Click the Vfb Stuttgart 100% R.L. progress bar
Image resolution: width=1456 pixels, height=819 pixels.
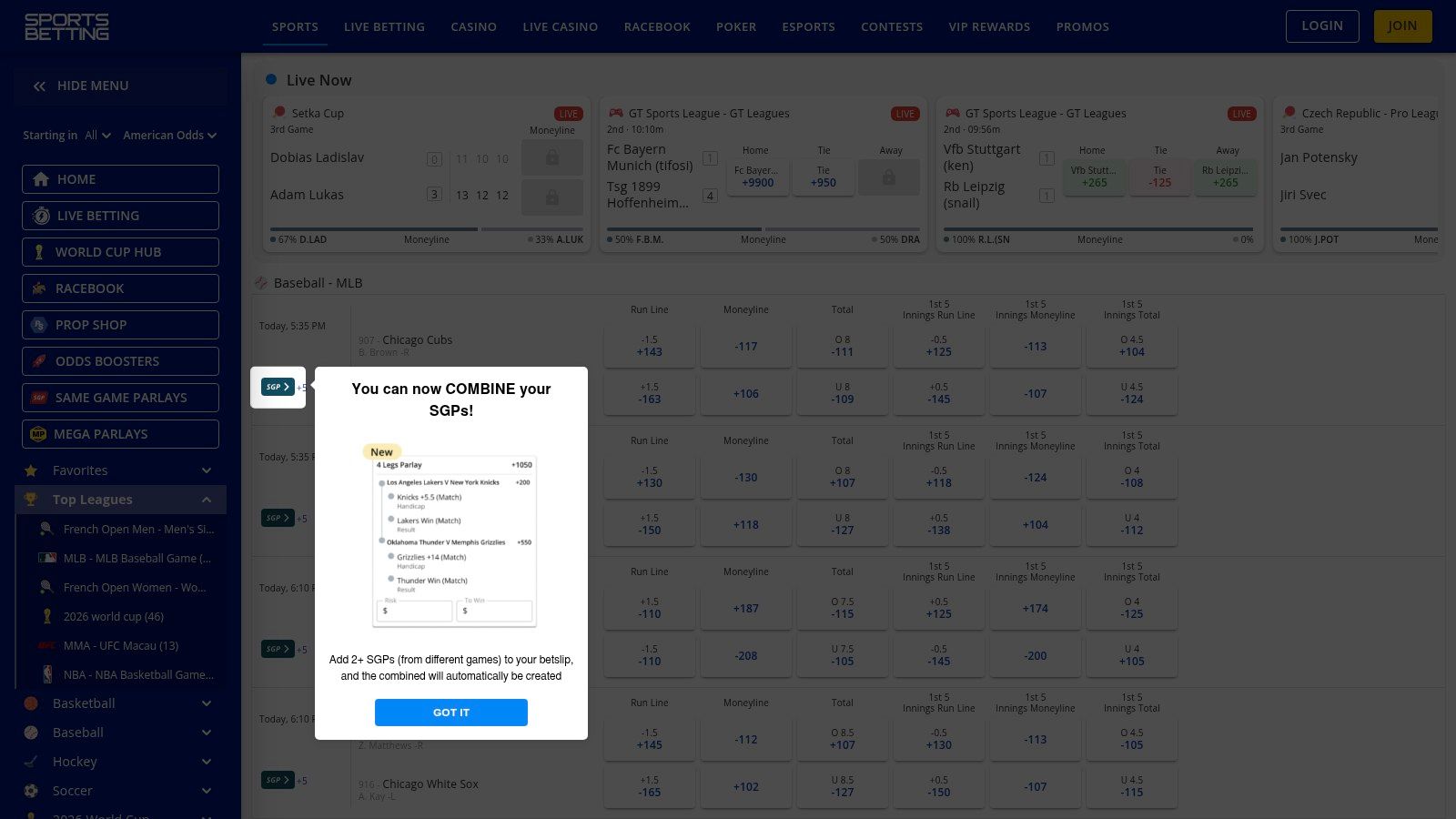click(x=1098, y=229)
